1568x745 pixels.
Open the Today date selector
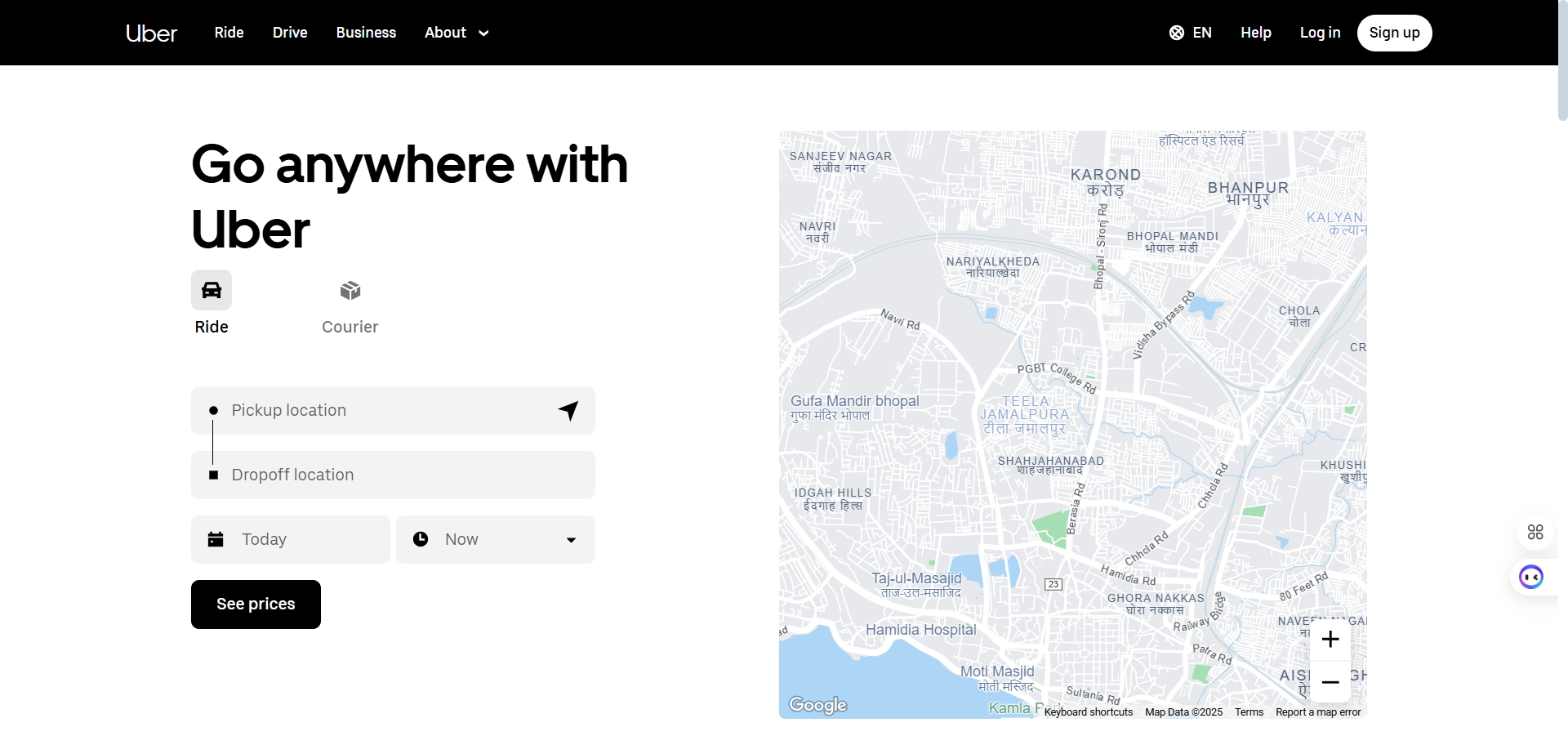tap(290, 539)
